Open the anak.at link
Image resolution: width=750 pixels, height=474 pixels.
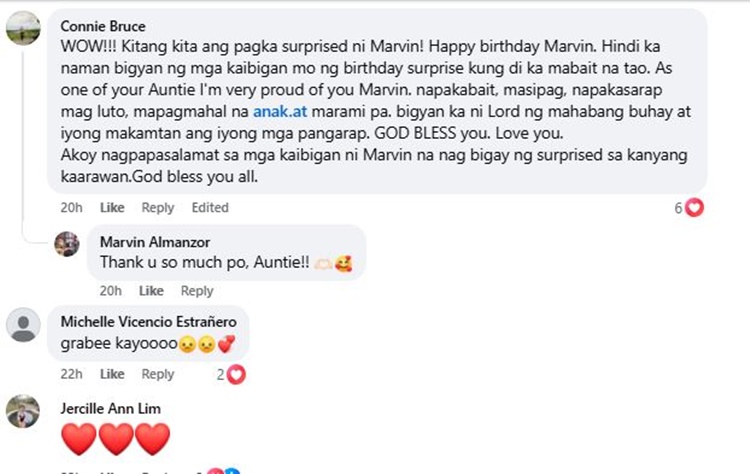(280, 111)
